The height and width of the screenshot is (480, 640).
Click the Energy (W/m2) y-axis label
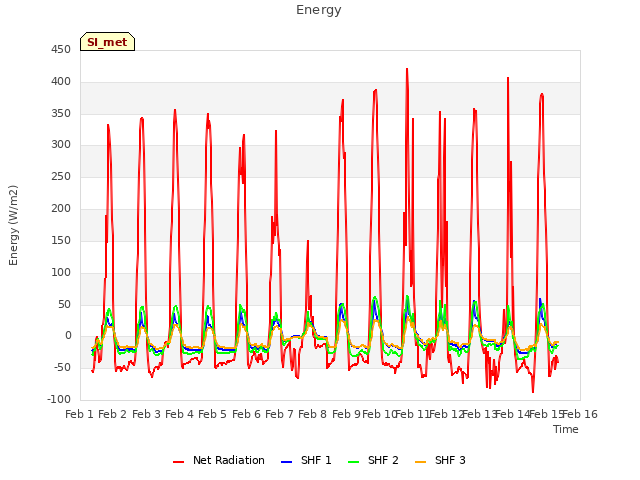13,225
